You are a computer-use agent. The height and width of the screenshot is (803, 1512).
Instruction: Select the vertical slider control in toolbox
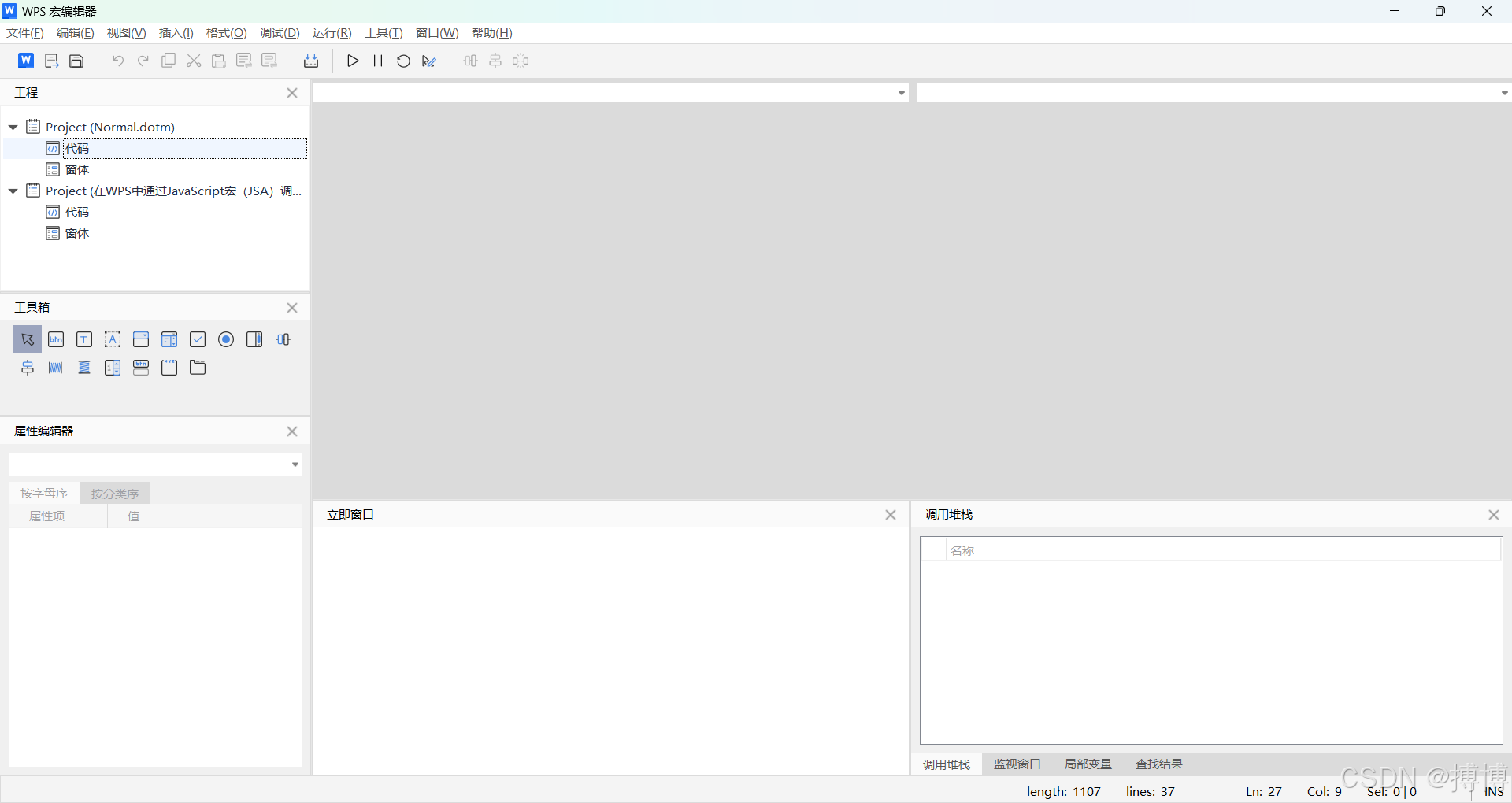[x=28, y=368]
